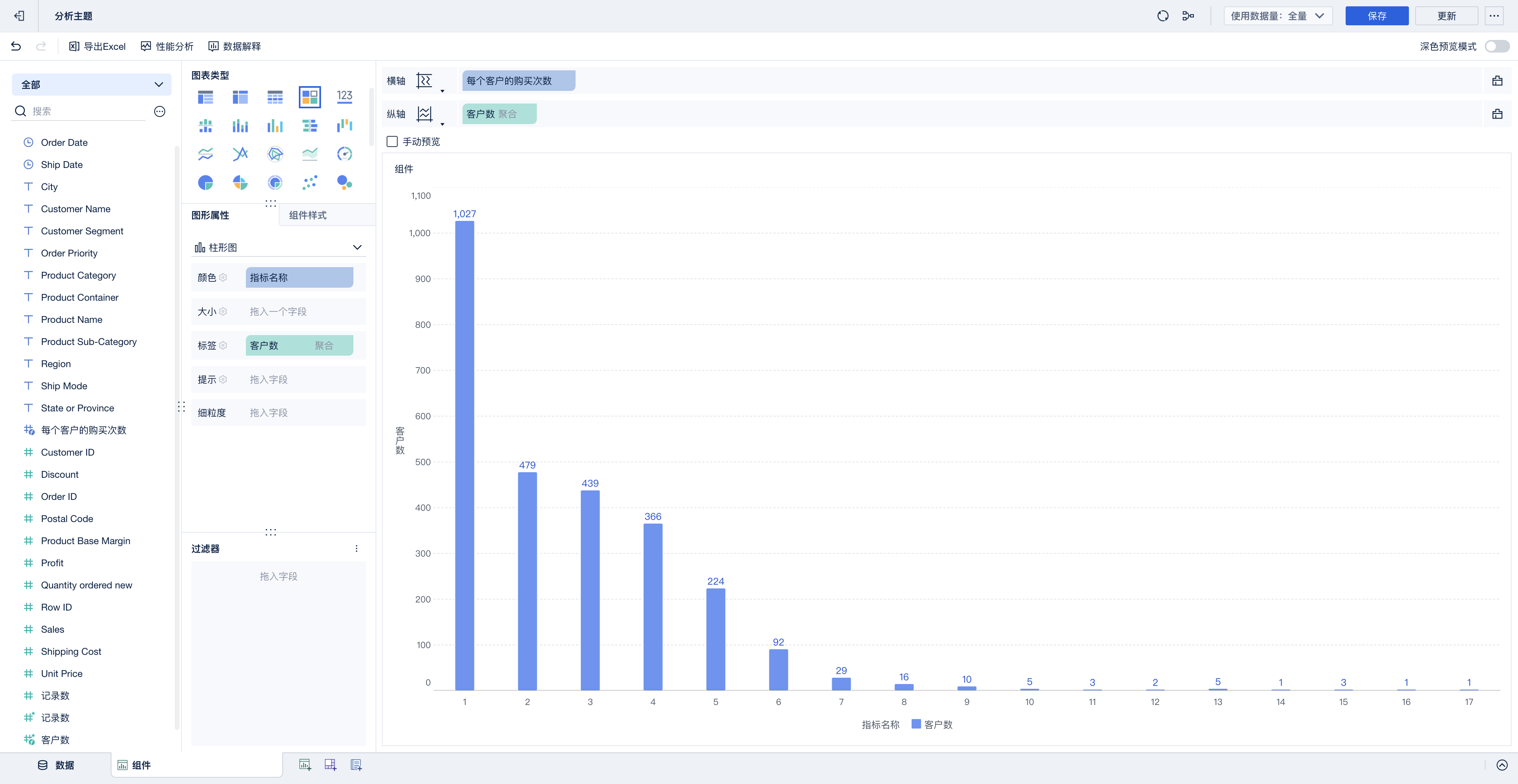Enable the 手动预览 checkbox
This screenshot has height=784, width=1518.
click(x=392, y=141)
